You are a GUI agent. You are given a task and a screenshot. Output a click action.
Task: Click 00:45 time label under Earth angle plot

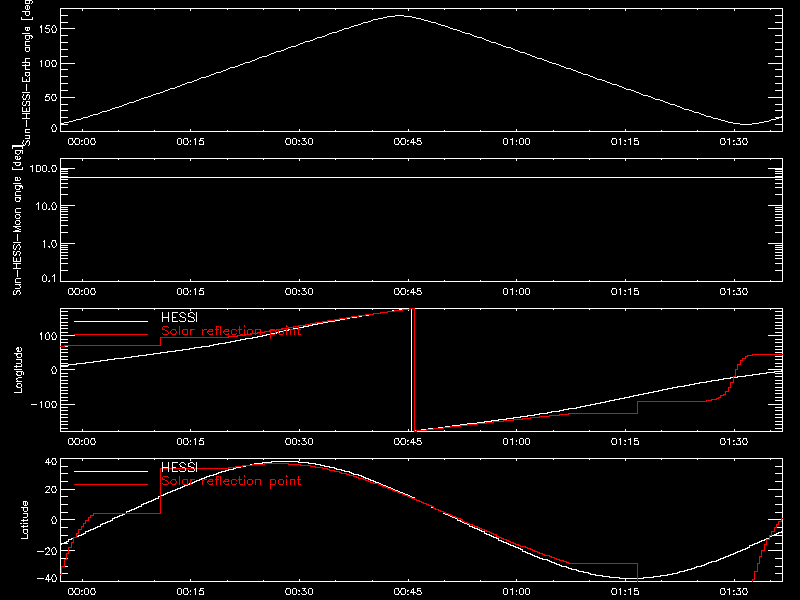click(408, 142)
